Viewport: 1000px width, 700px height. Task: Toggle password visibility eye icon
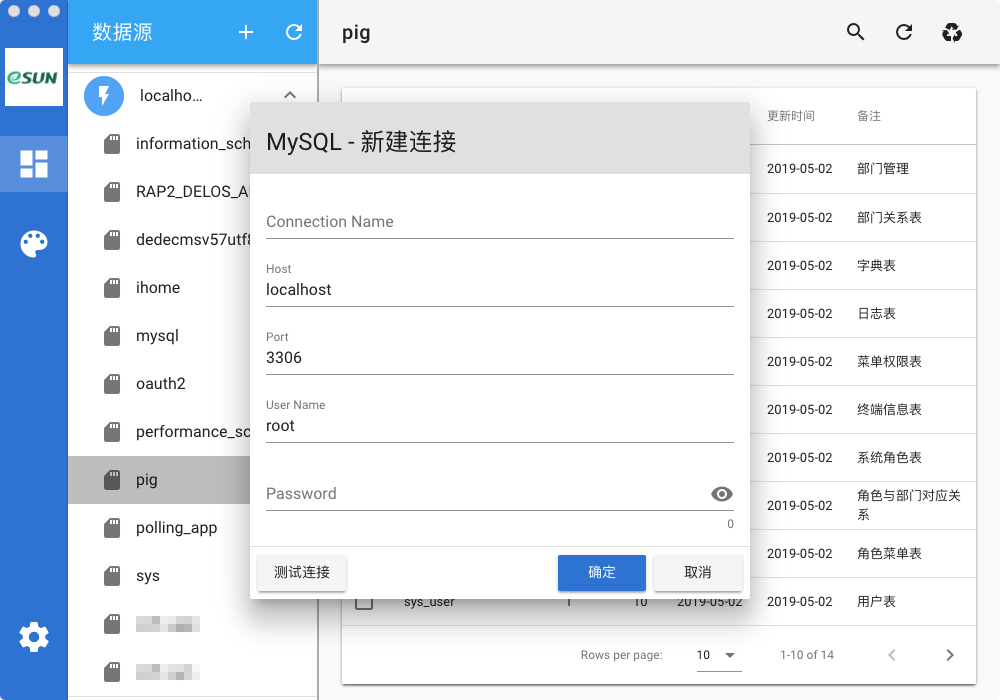(x=721, y=493)
